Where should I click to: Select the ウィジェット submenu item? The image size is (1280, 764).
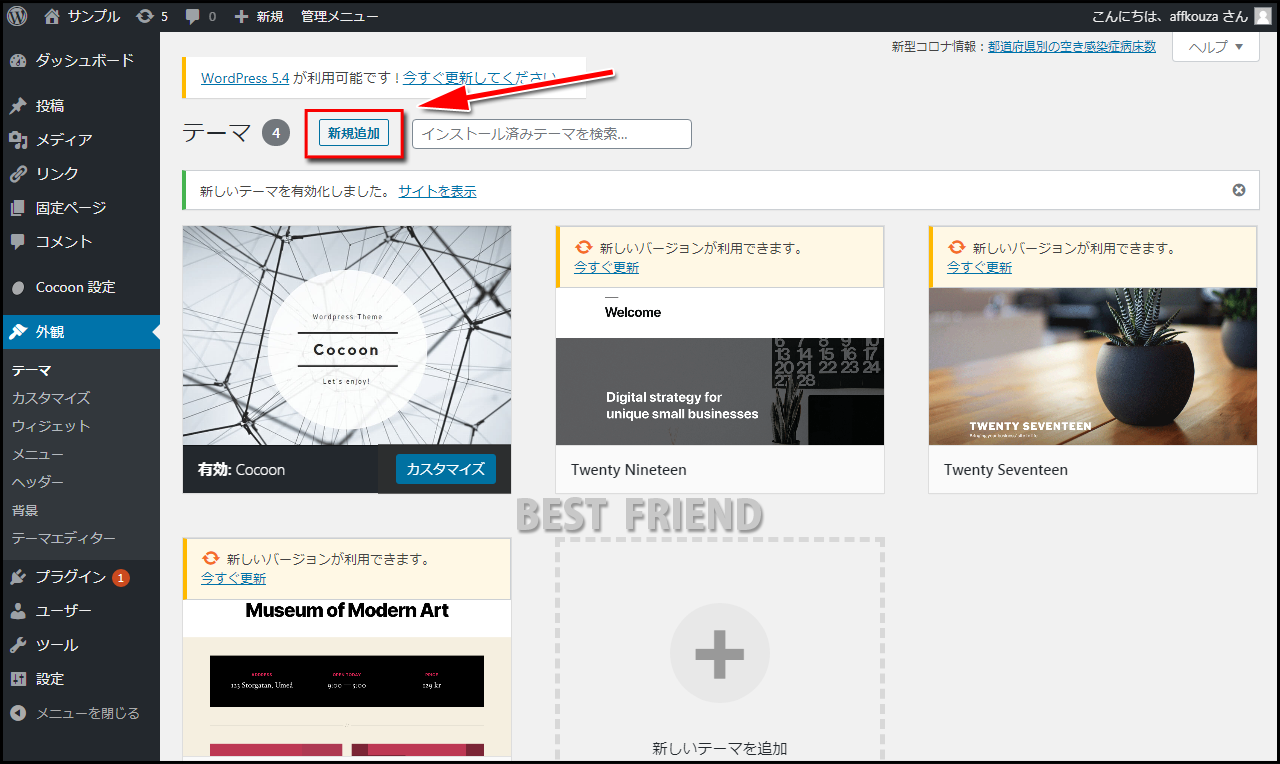point(51,426)
